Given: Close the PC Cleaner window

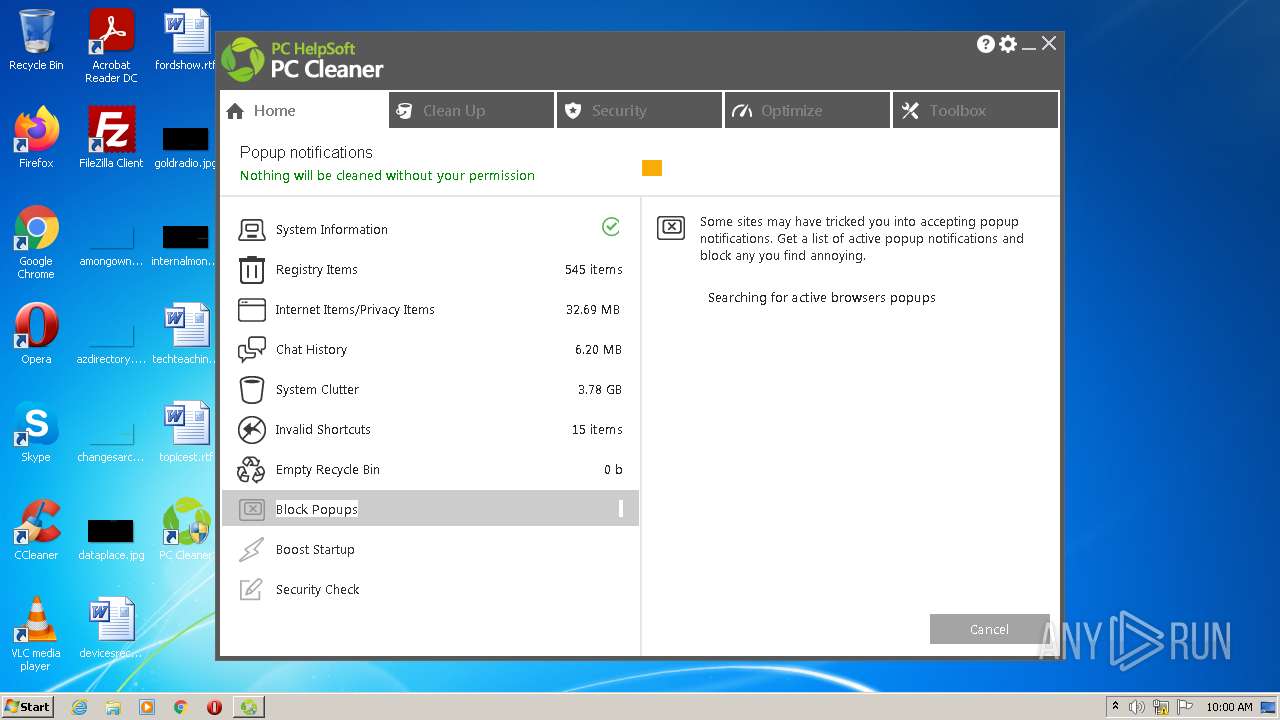Looking at the screenshot, I should point(1049,43).
